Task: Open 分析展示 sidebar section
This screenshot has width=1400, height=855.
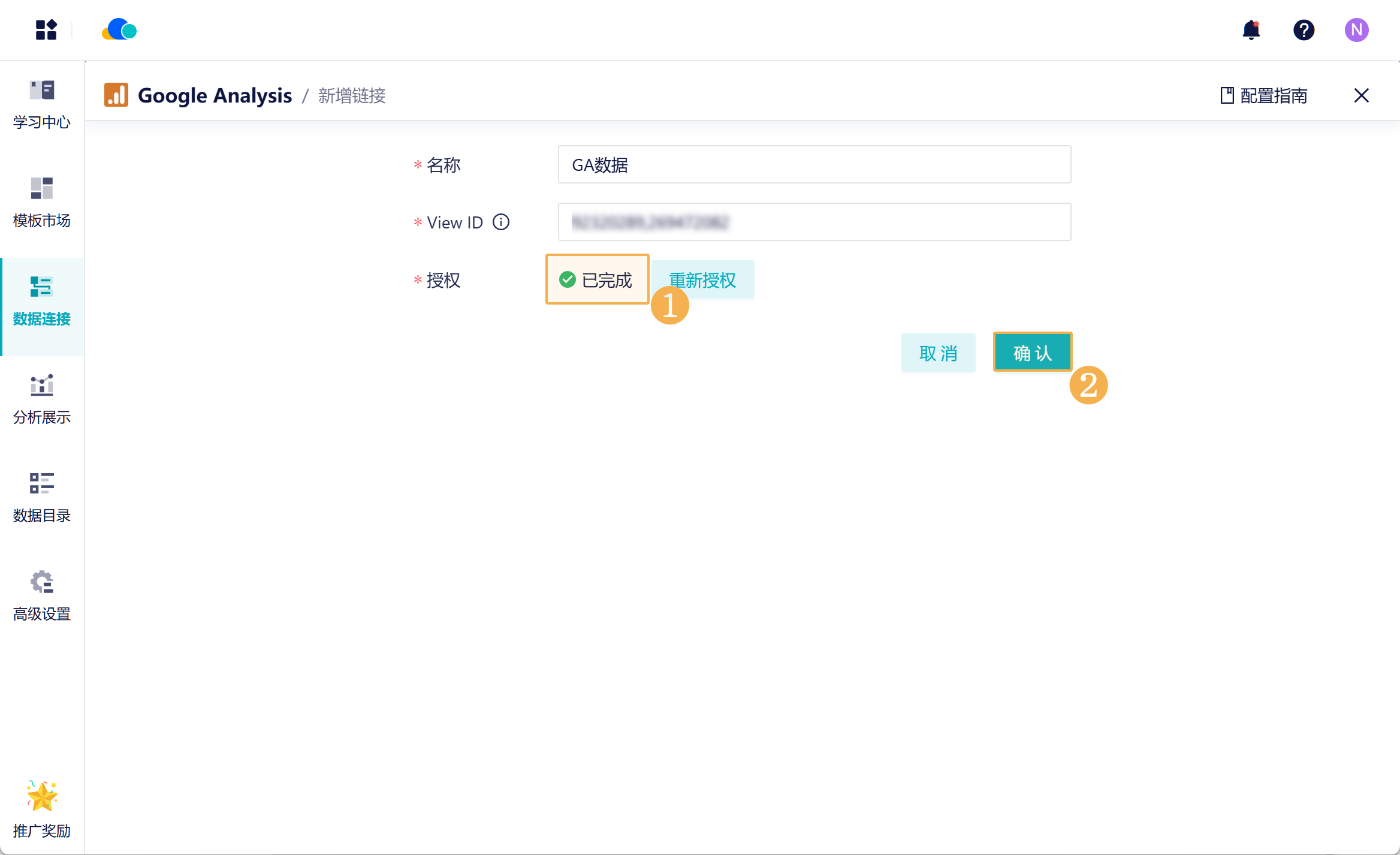Action: tap(42, 400)
